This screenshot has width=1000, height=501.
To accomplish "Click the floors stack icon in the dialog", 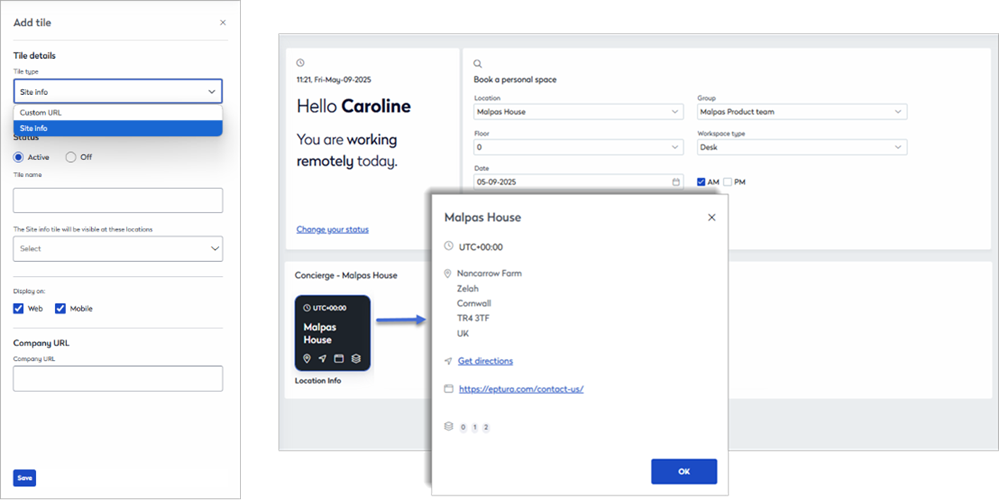I will click(x=448, y=426).
